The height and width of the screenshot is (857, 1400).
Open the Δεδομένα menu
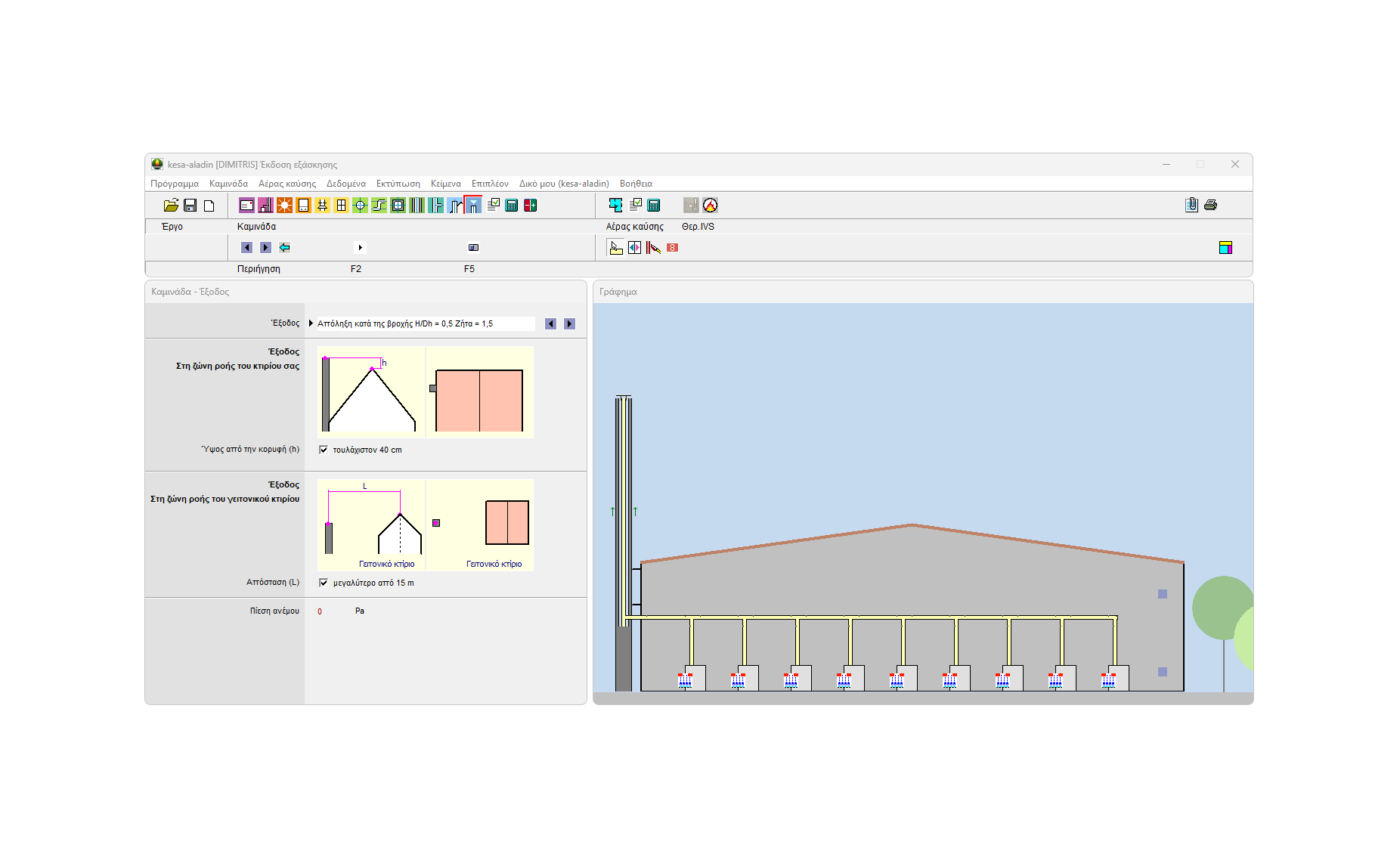346,184
